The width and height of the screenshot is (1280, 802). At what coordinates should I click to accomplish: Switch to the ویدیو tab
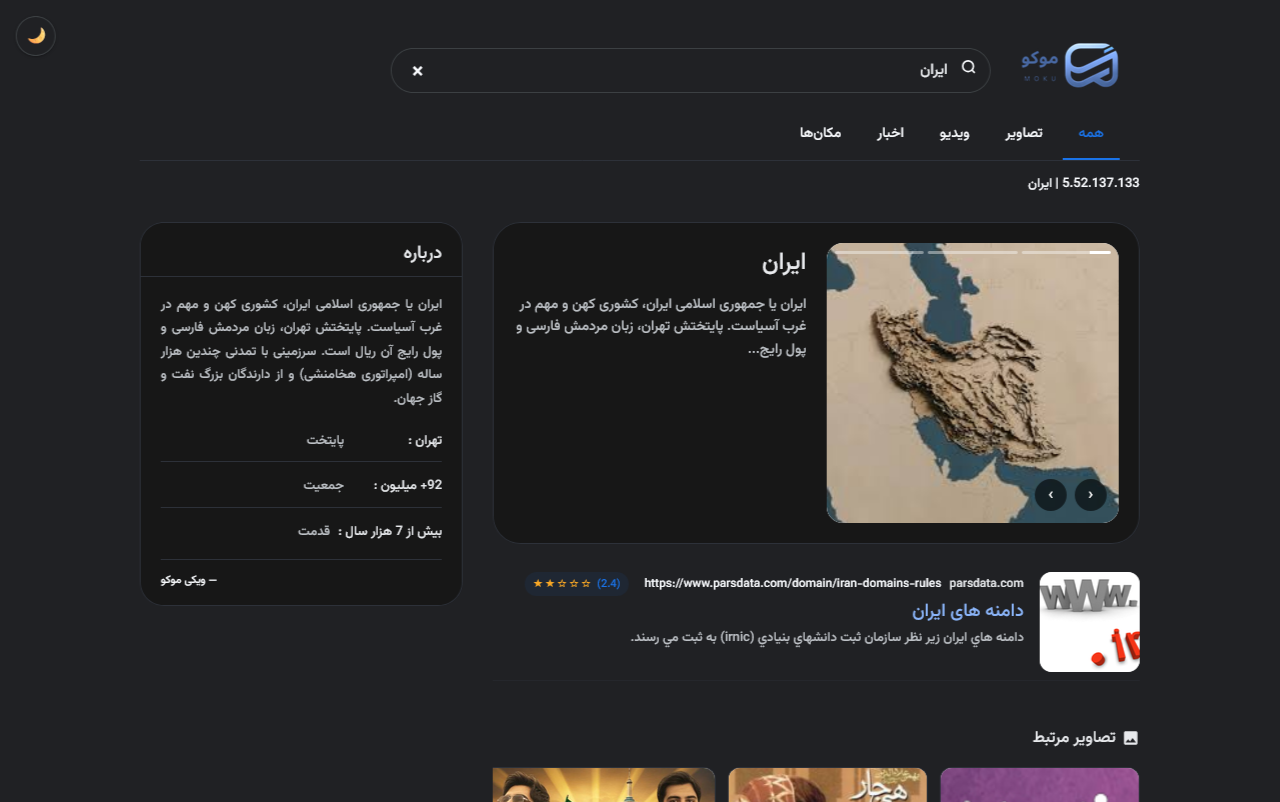(x=954, y=133)
